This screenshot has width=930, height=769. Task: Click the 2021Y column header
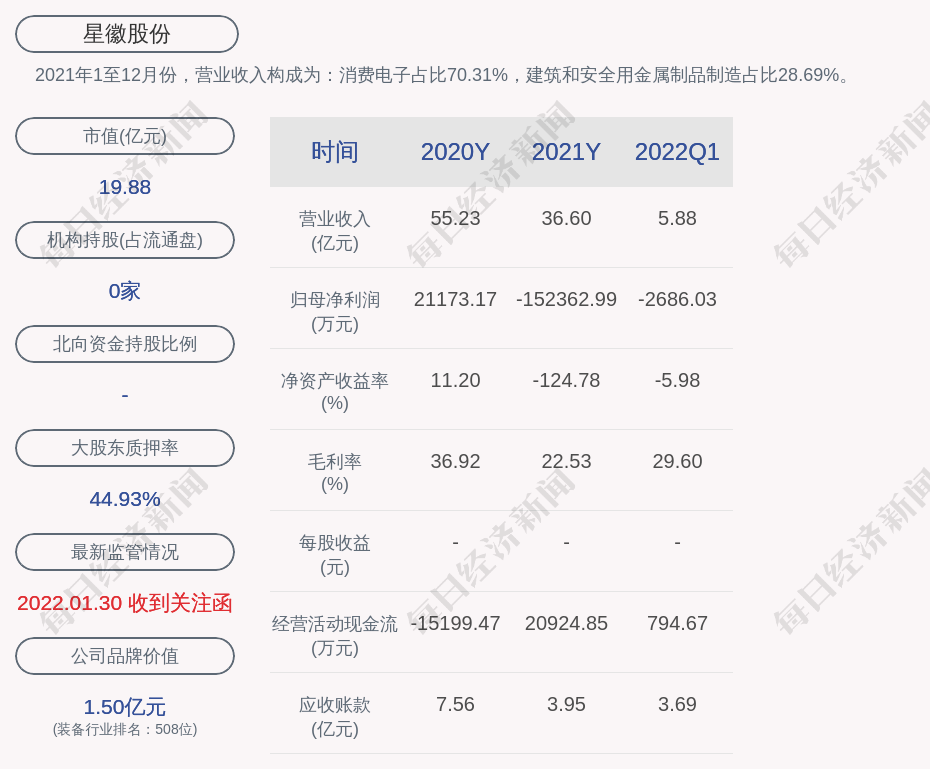click(x=566, y=152)
